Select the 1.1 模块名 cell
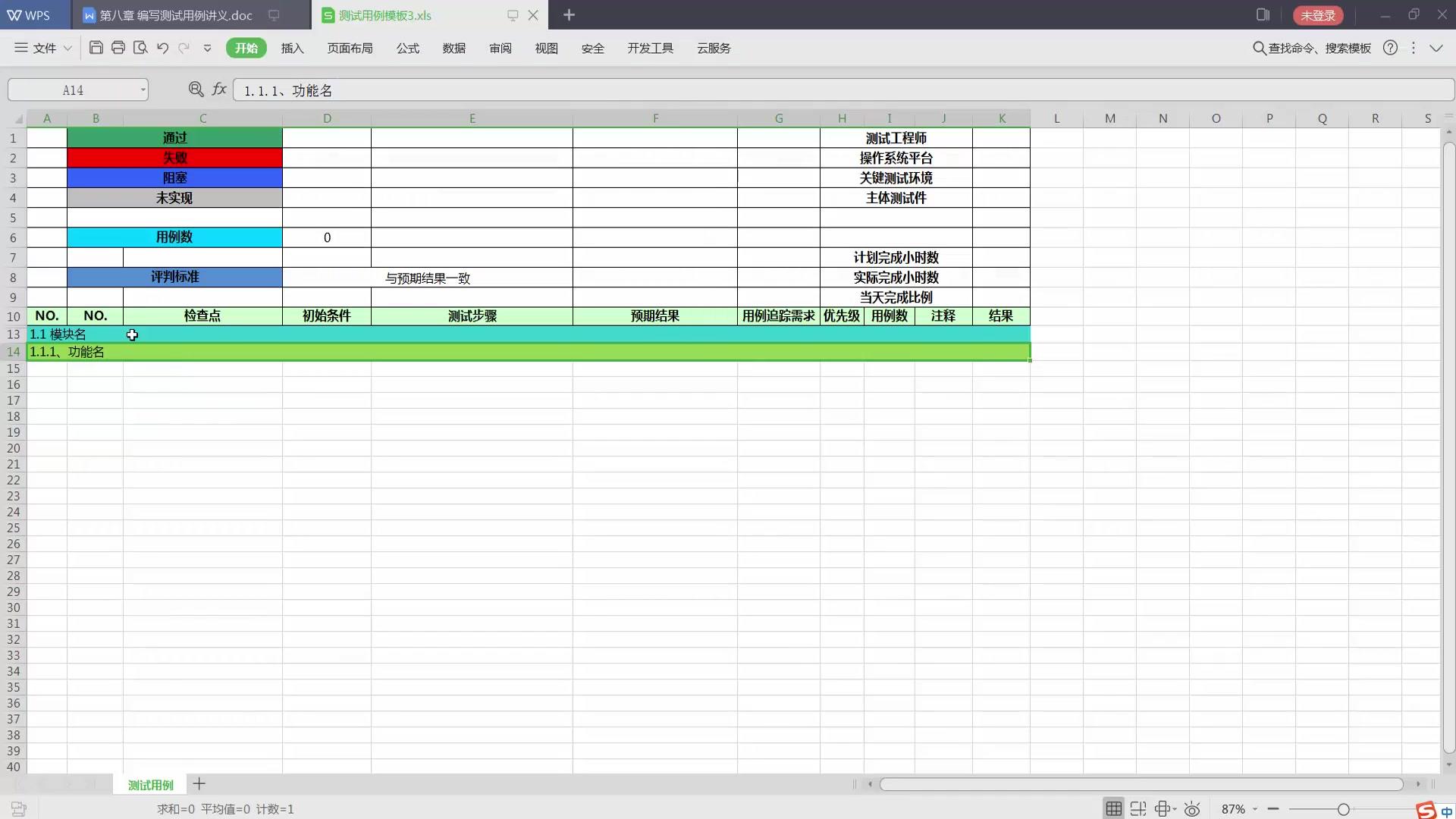 (x=58, y=334)
